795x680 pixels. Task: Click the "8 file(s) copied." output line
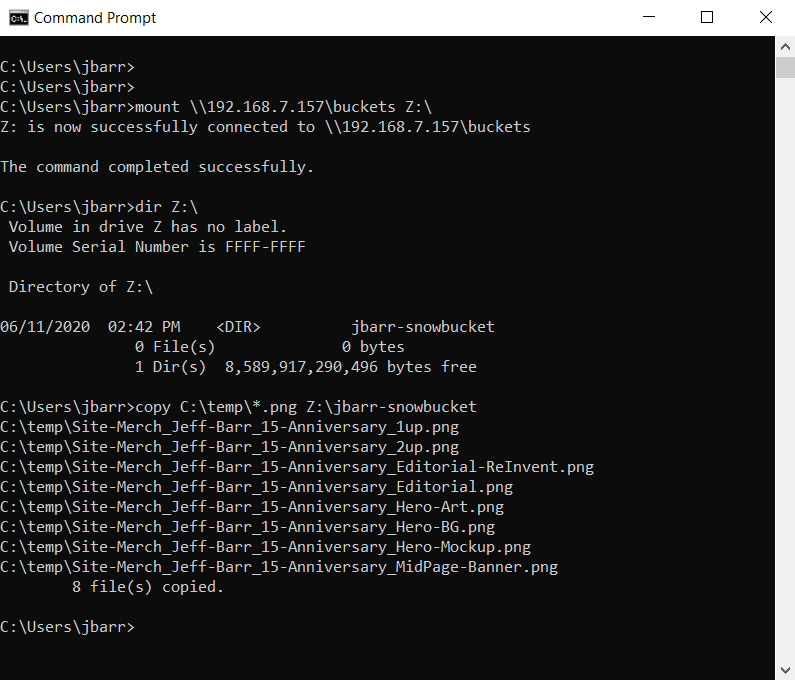point(148,587)
